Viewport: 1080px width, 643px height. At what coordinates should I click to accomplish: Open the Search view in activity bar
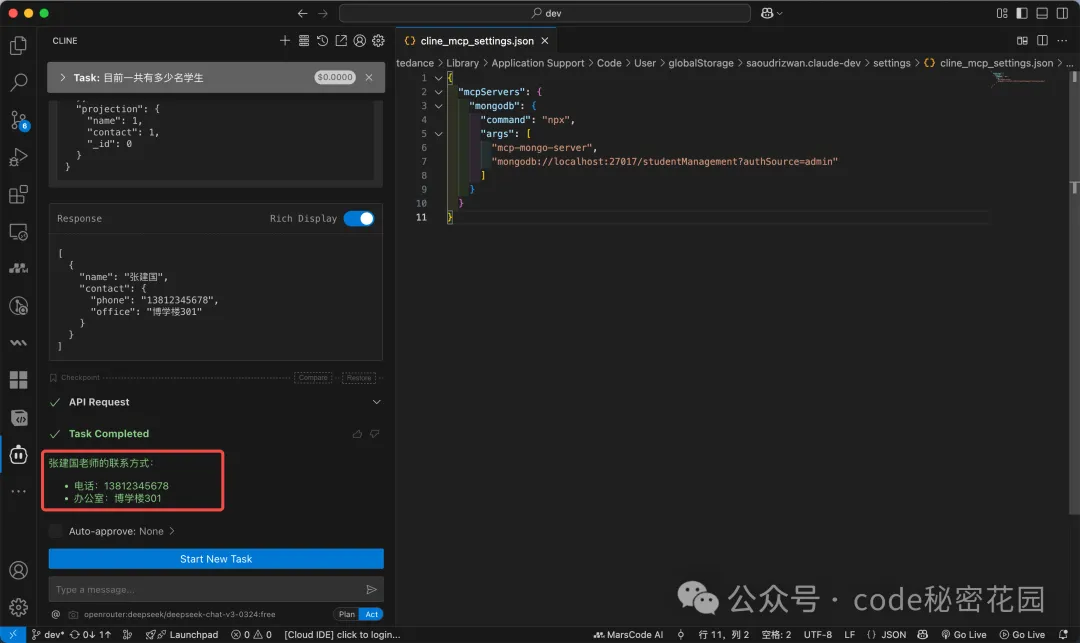tap(19, 83)
